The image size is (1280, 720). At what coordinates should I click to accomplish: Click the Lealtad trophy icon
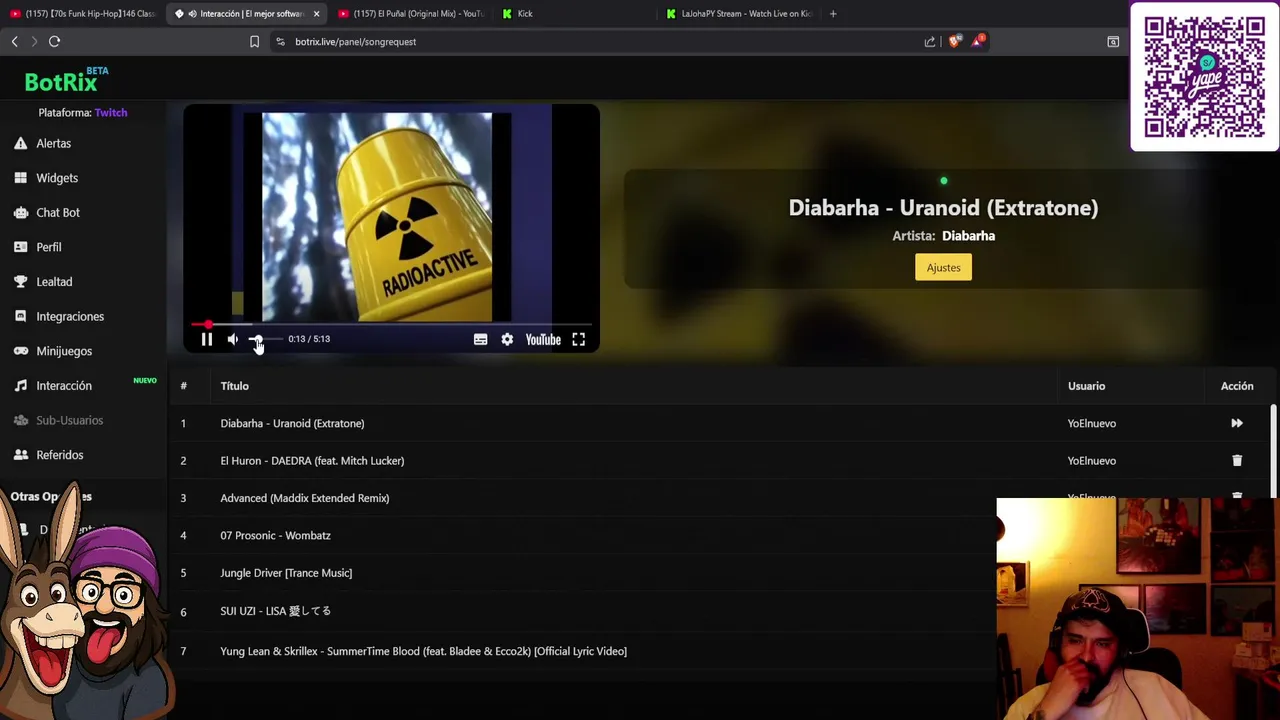pos(20,282)
